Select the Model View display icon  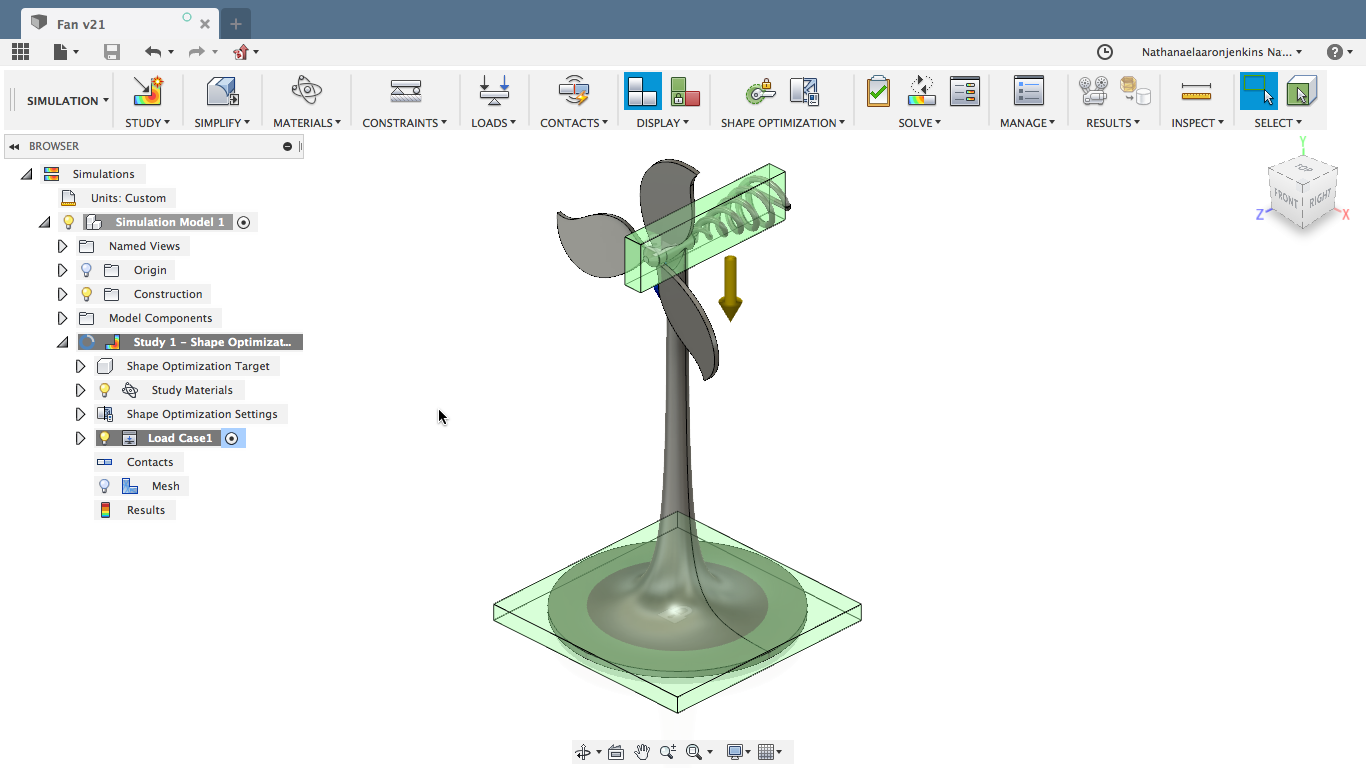642,91
